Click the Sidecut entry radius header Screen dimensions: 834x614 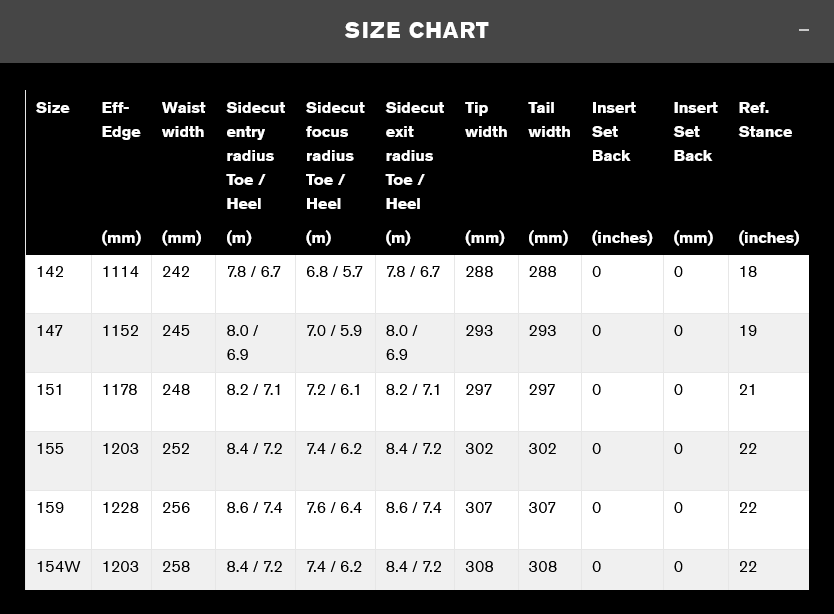click(255, 155)
